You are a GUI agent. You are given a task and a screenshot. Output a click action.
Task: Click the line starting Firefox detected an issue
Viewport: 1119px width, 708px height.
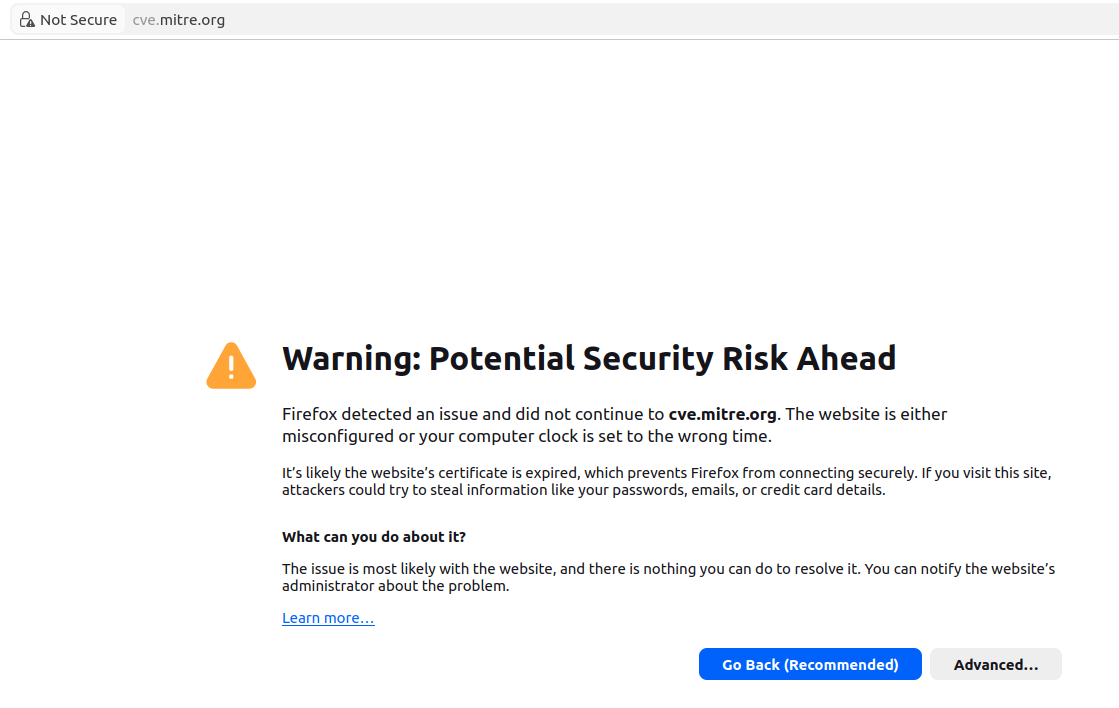614,414
